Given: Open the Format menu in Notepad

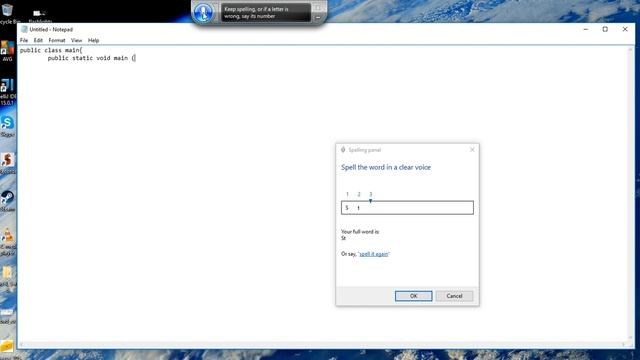Looking at the screenshot, I should click(x=57, y=40).
